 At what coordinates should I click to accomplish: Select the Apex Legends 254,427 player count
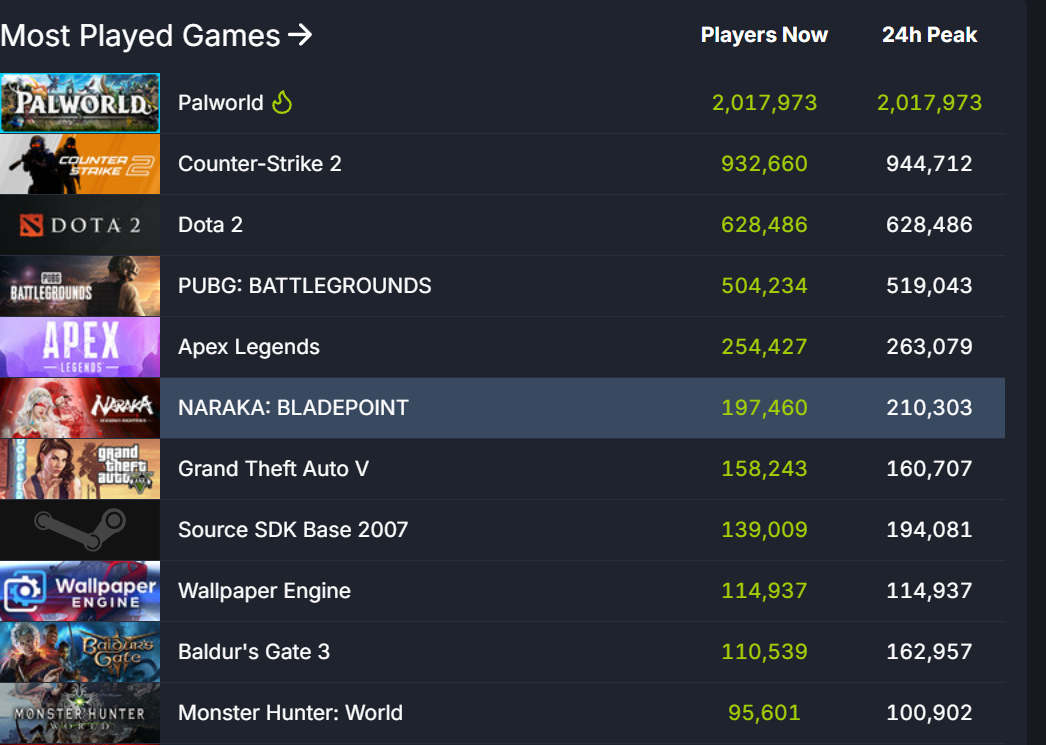pos(764,347)
